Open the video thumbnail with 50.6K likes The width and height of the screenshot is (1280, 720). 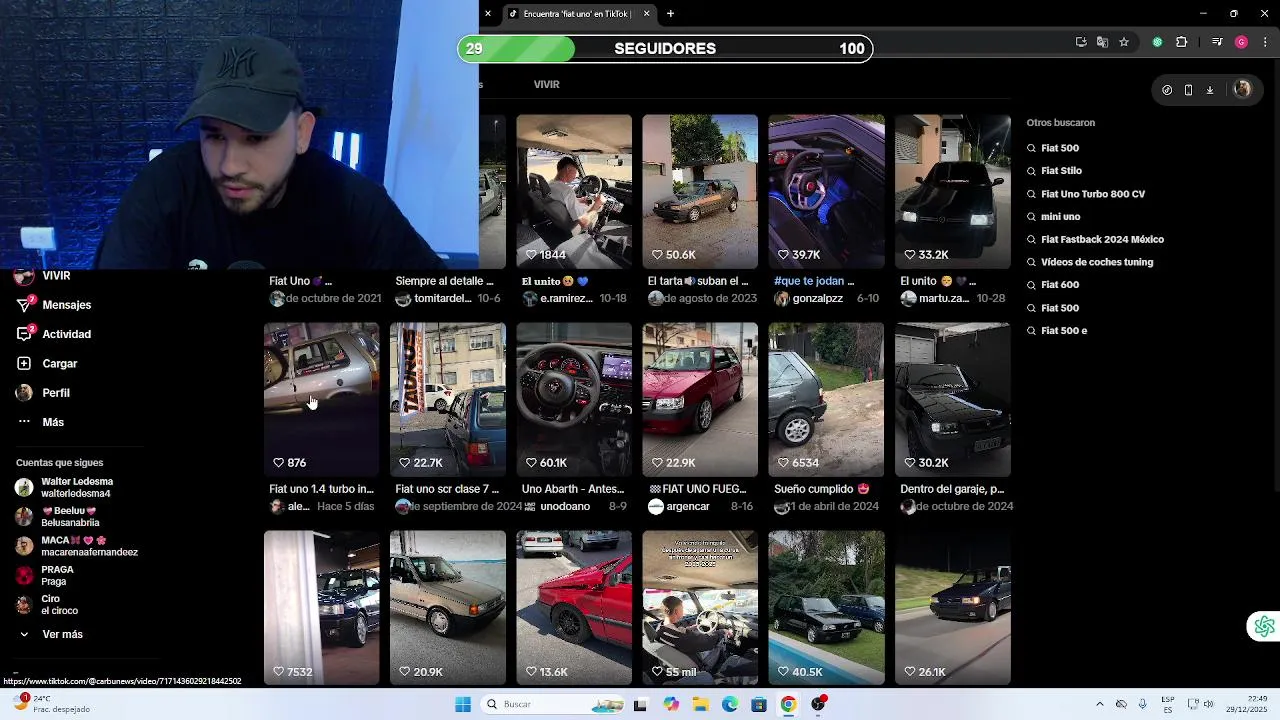(700, 191)
